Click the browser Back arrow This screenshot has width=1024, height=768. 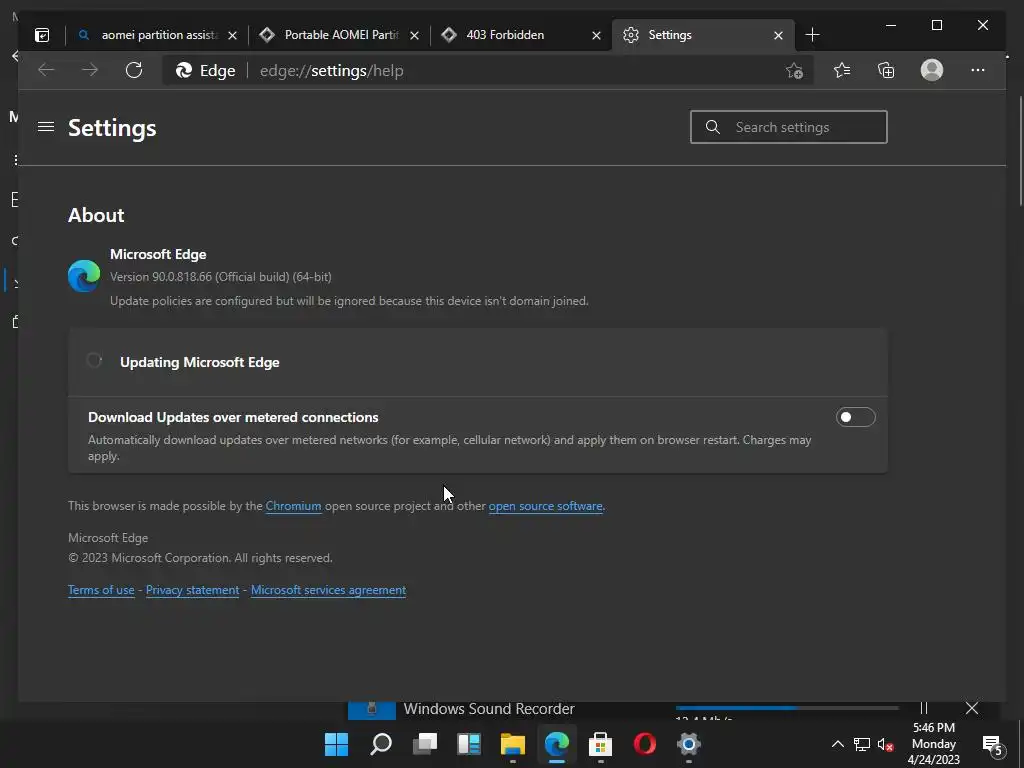tap(46, 70)
